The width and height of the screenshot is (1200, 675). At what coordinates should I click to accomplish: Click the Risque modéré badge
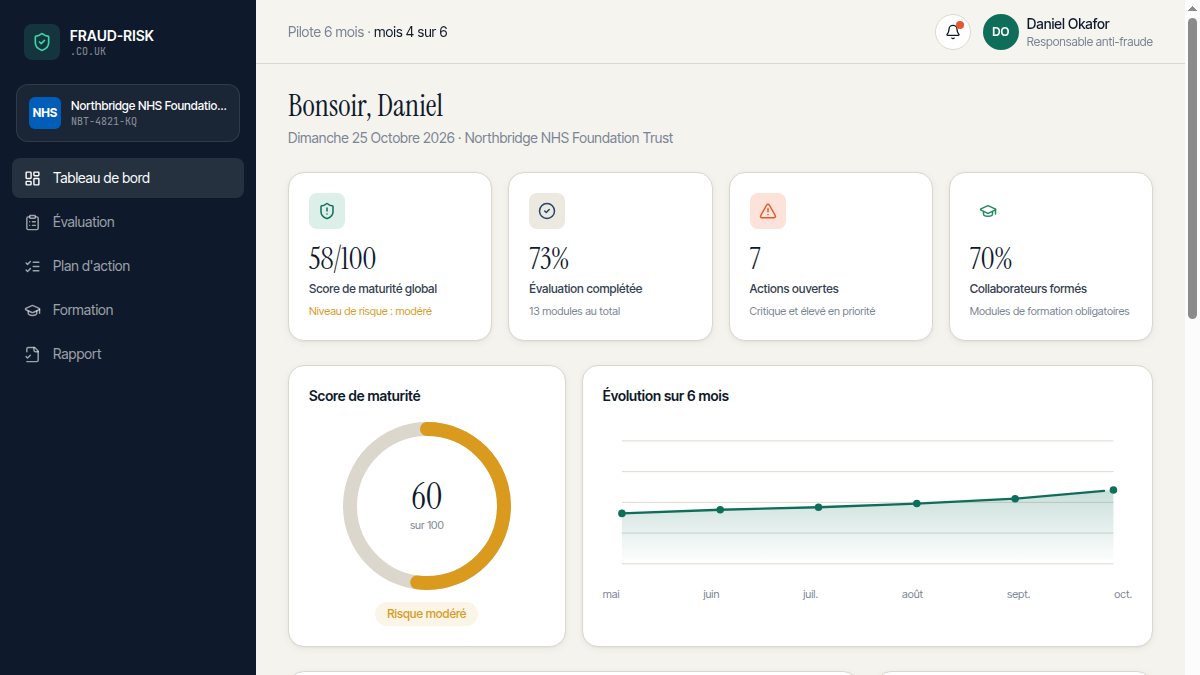tap(427, 614)
